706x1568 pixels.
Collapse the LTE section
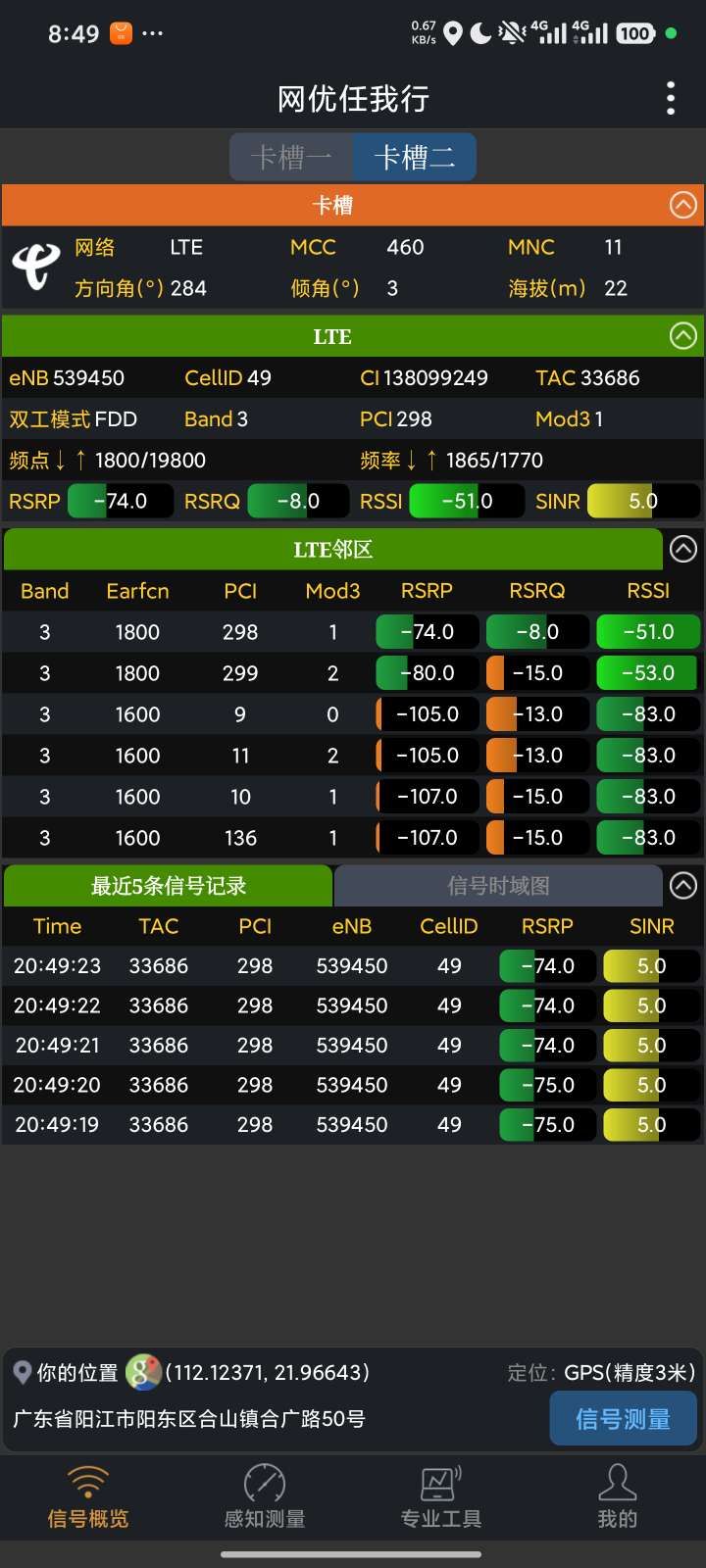point(682,336)
